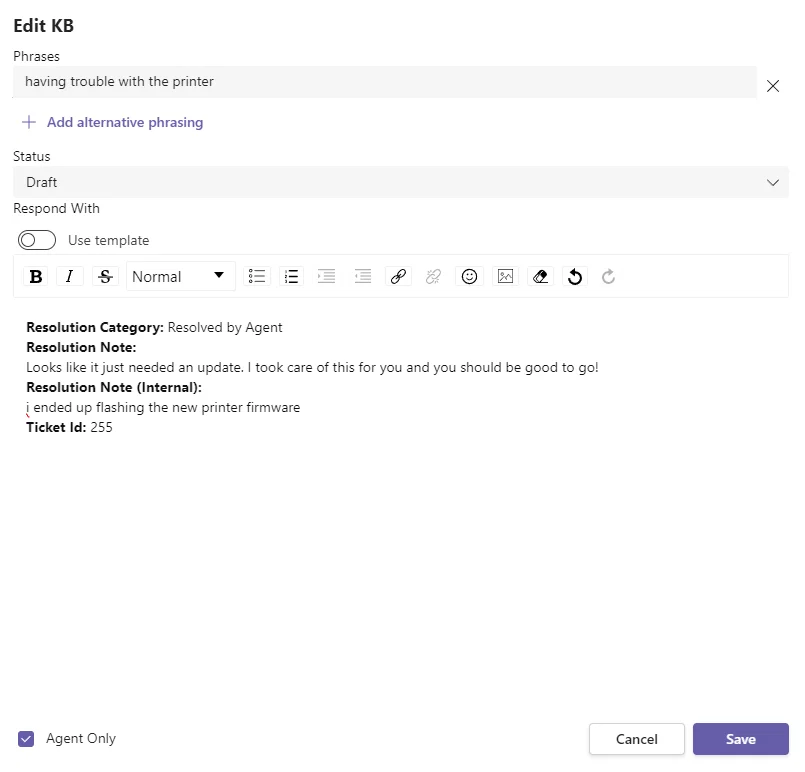This screenshot has width=805, height=772.
Task: Clear formatting with the eraser icon
Action: pos(540,277)
